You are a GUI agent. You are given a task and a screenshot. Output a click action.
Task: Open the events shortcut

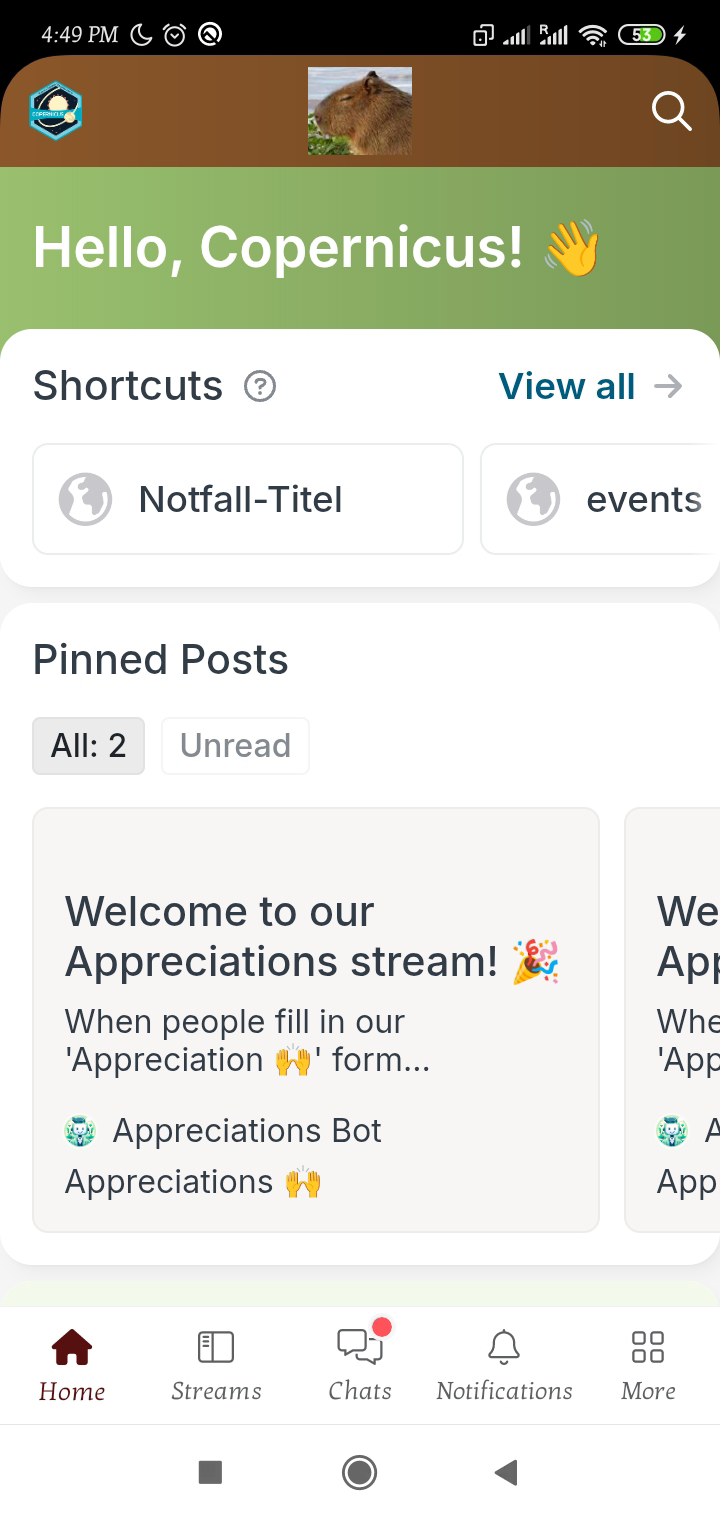click(x=600, y=499)
